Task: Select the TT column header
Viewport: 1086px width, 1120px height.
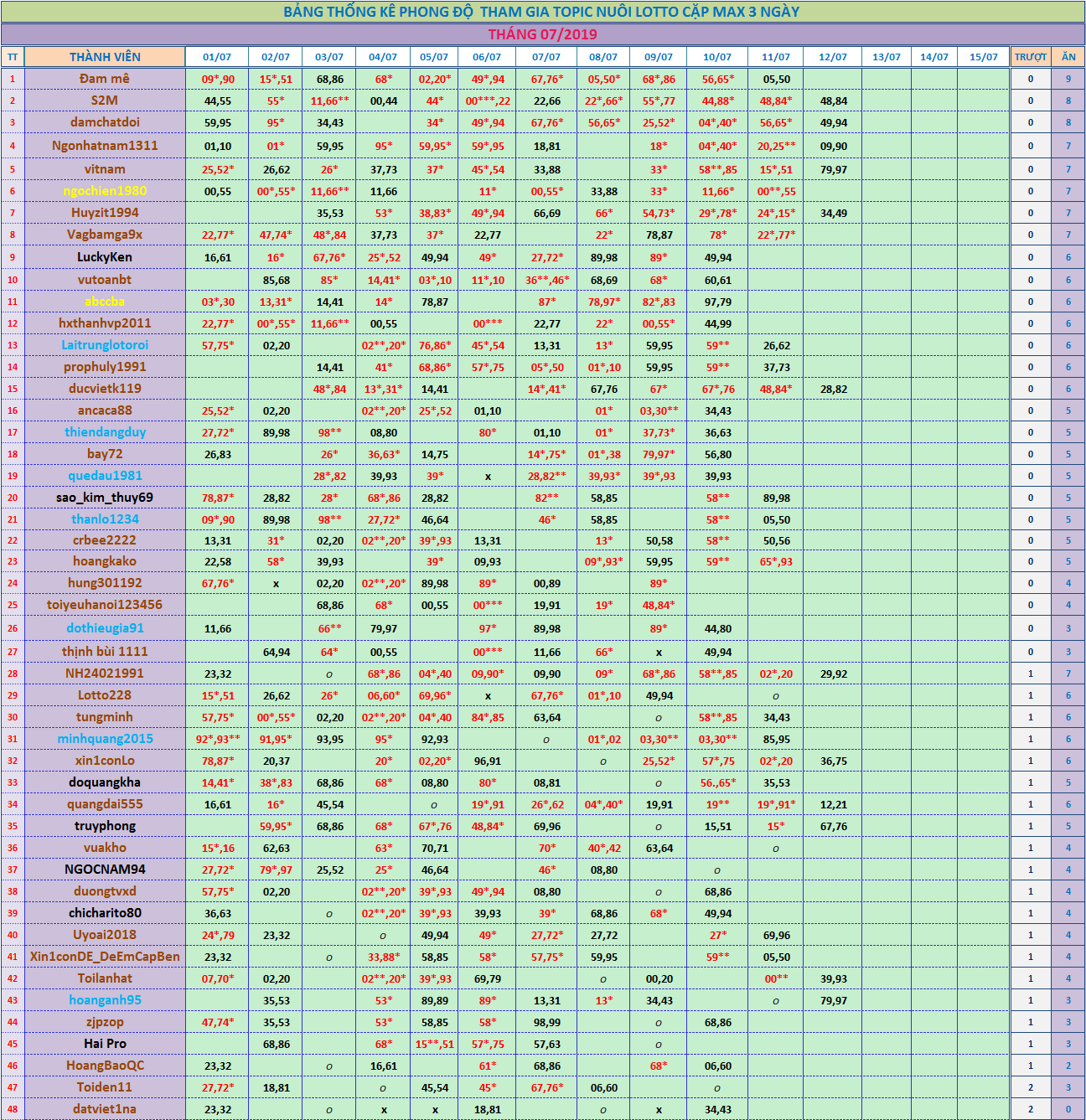Action: click(x=13, y=57)
